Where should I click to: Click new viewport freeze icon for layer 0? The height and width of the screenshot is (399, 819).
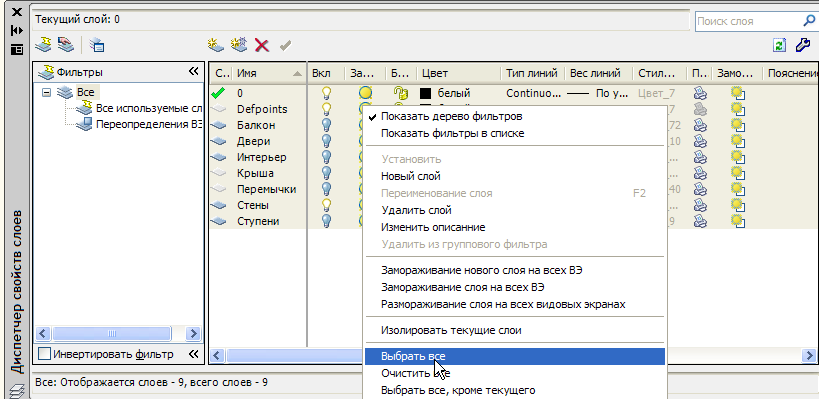pyautogui.click(x=738, y=93)
